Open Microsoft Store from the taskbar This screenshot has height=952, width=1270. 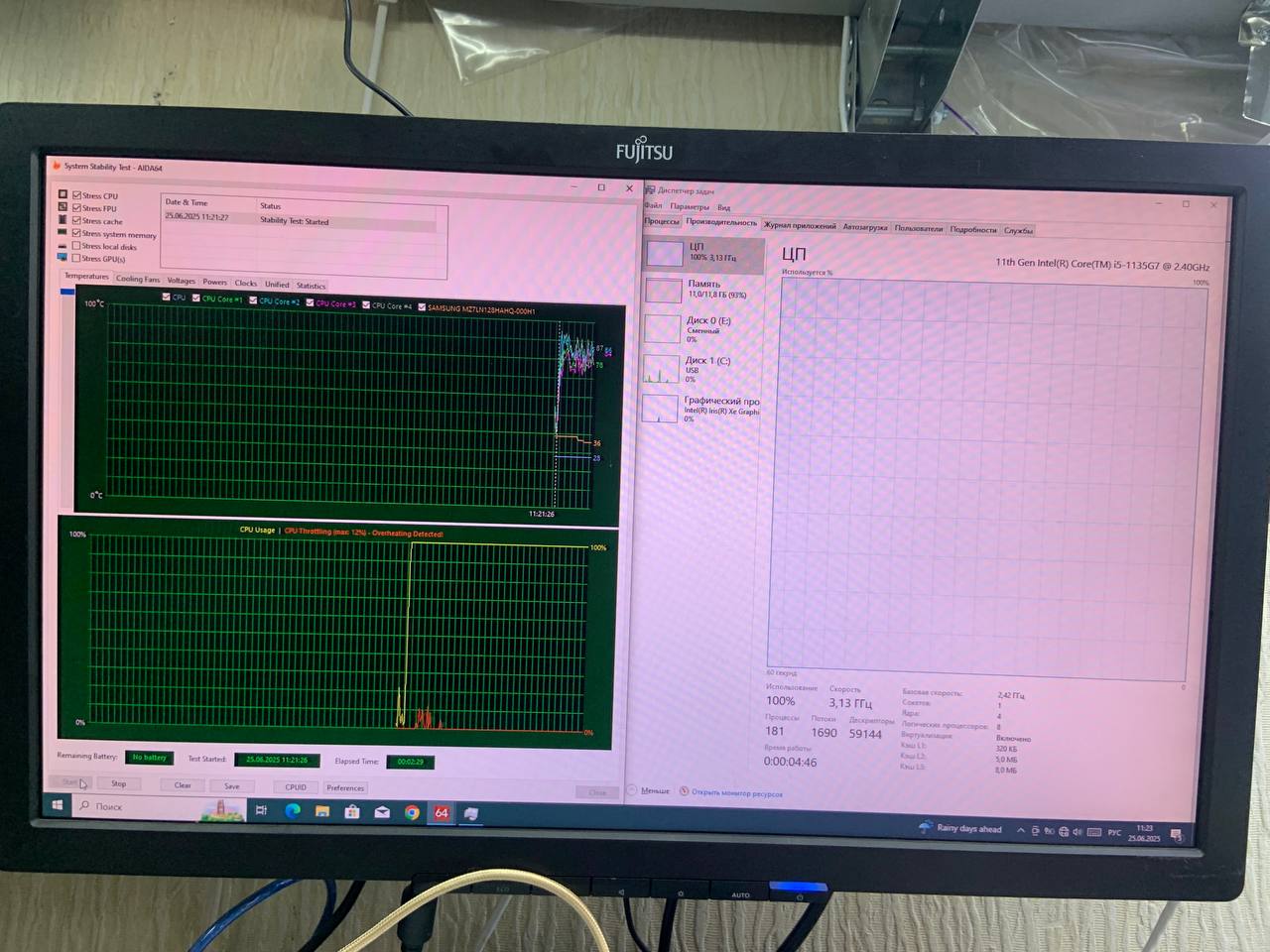(352, 812)
